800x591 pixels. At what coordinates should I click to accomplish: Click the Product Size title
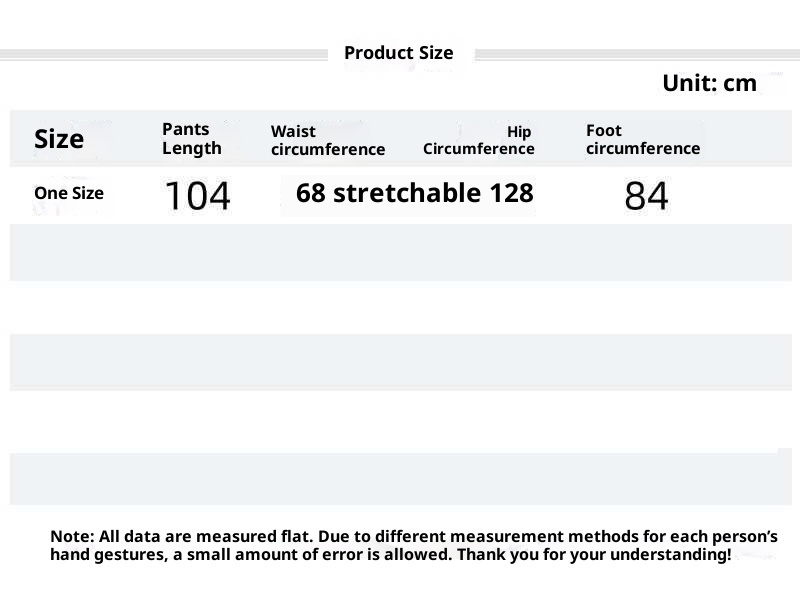pyautogui.click(x=398, y=53)
